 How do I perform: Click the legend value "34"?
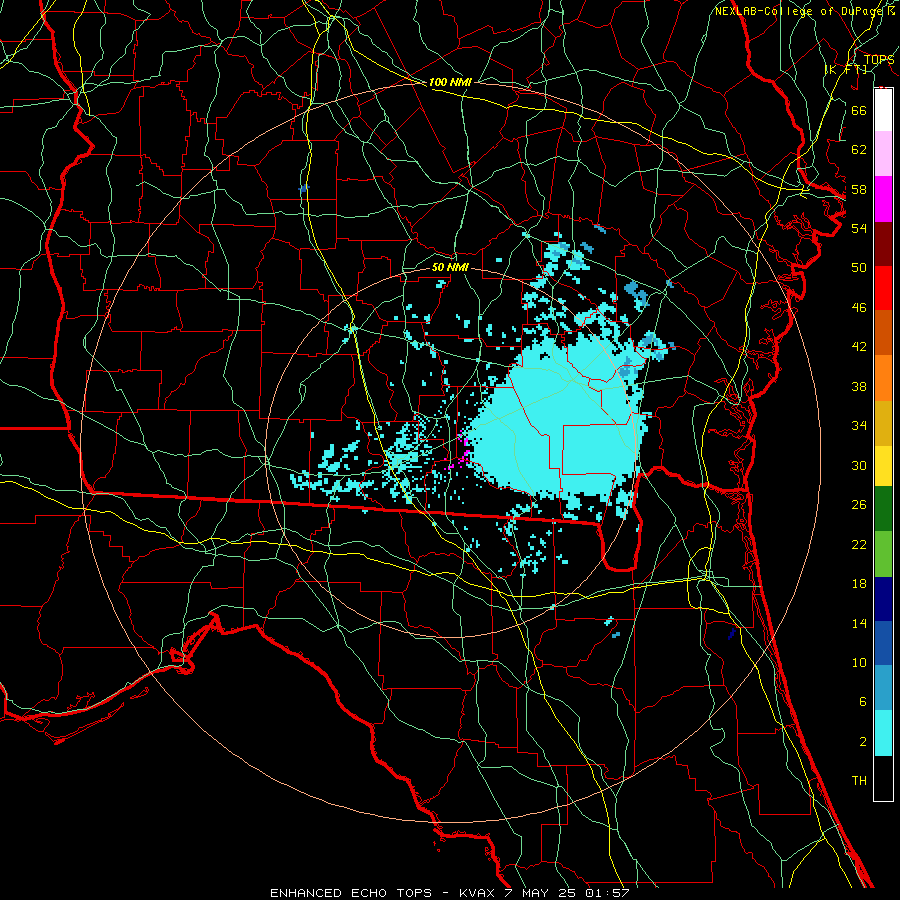(859, 425)
